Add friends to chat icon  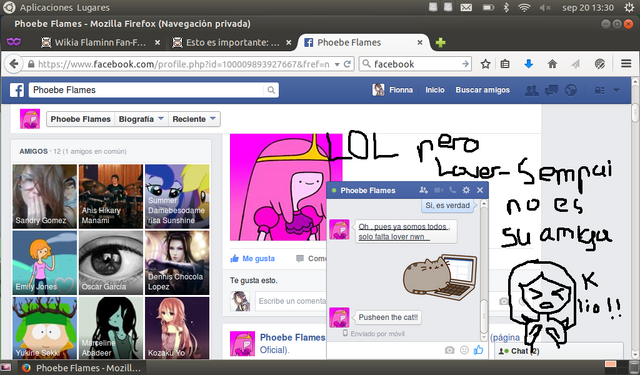tap(423, 190)
